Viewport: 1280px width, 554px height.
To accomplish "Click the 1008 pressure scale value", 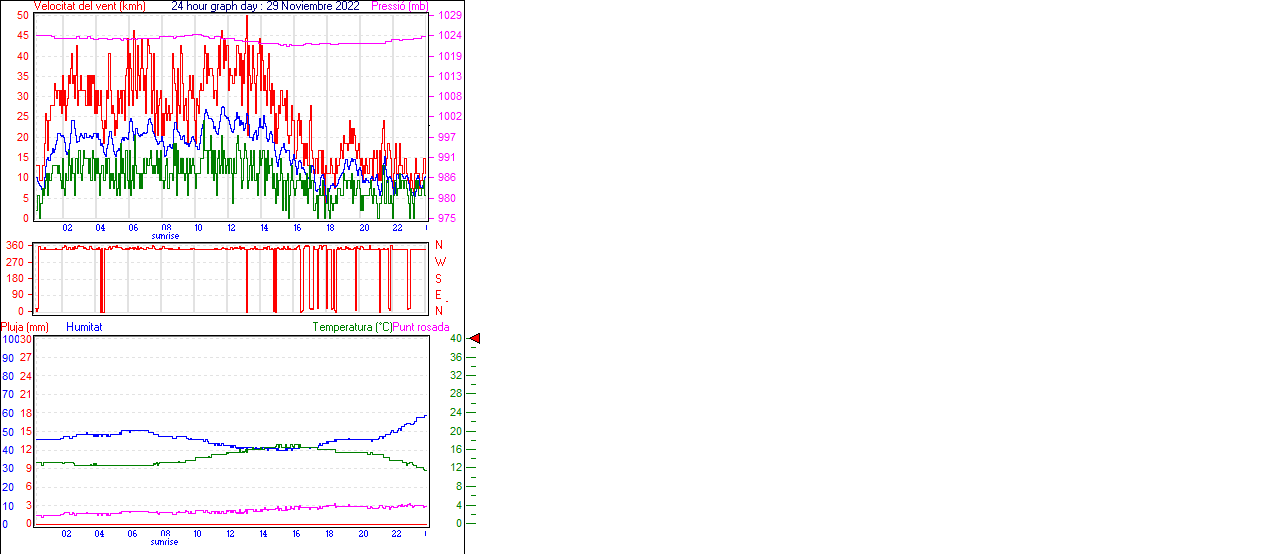I will (450, 97).
